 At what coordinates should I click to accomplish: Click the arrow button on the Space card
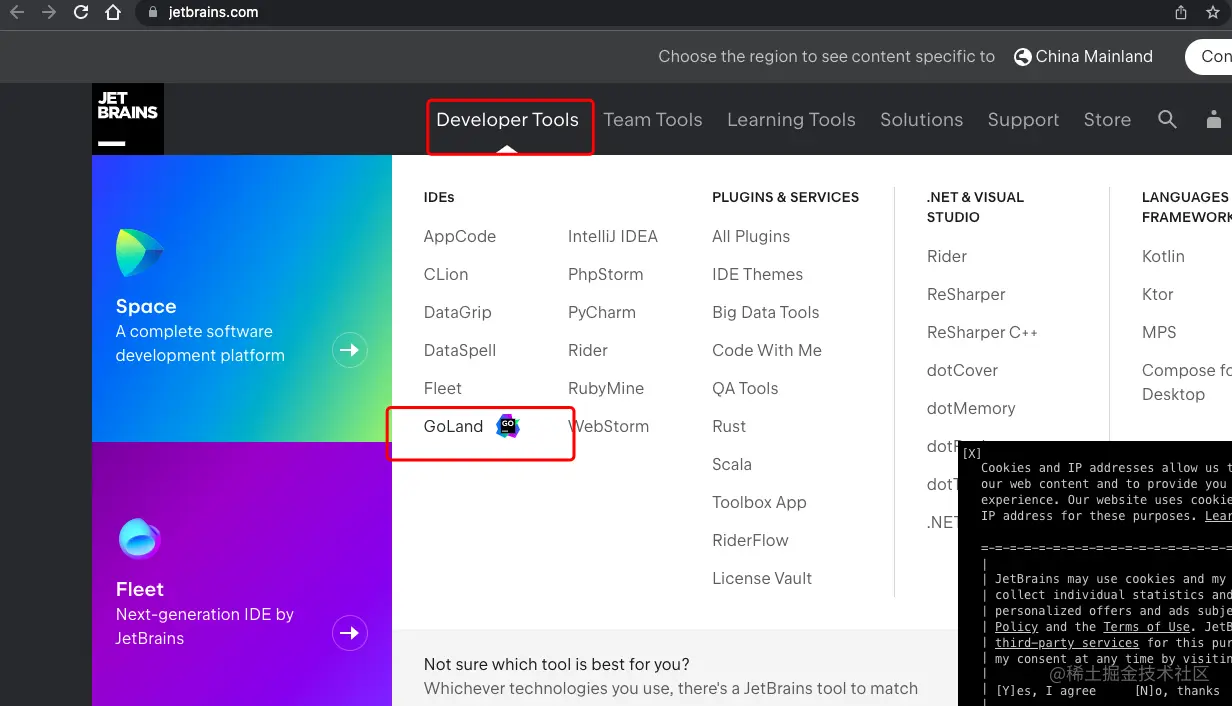[x=350, y=350]
